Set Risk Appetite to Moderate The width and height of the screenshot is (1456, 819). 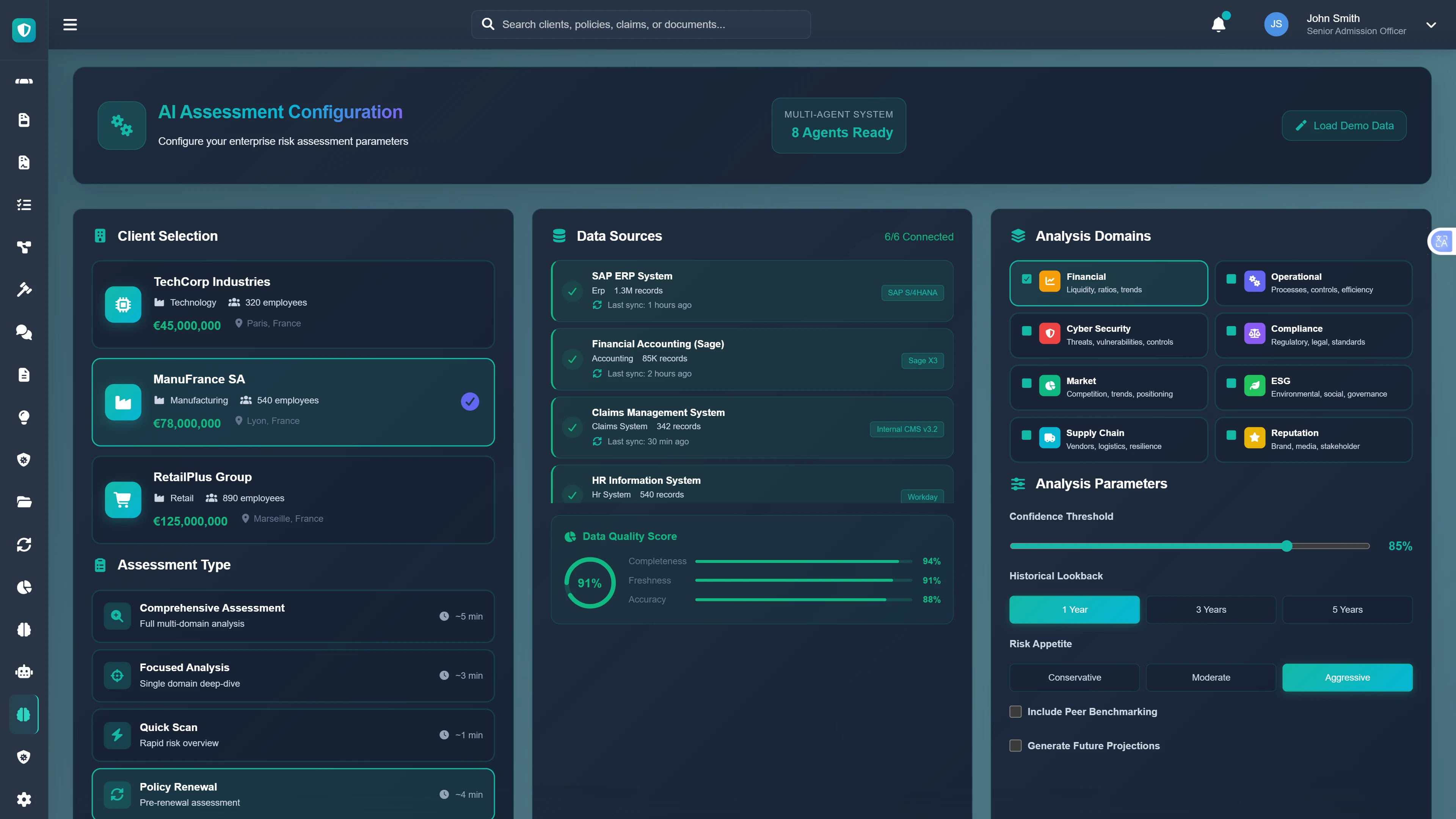pos(1211,677)
